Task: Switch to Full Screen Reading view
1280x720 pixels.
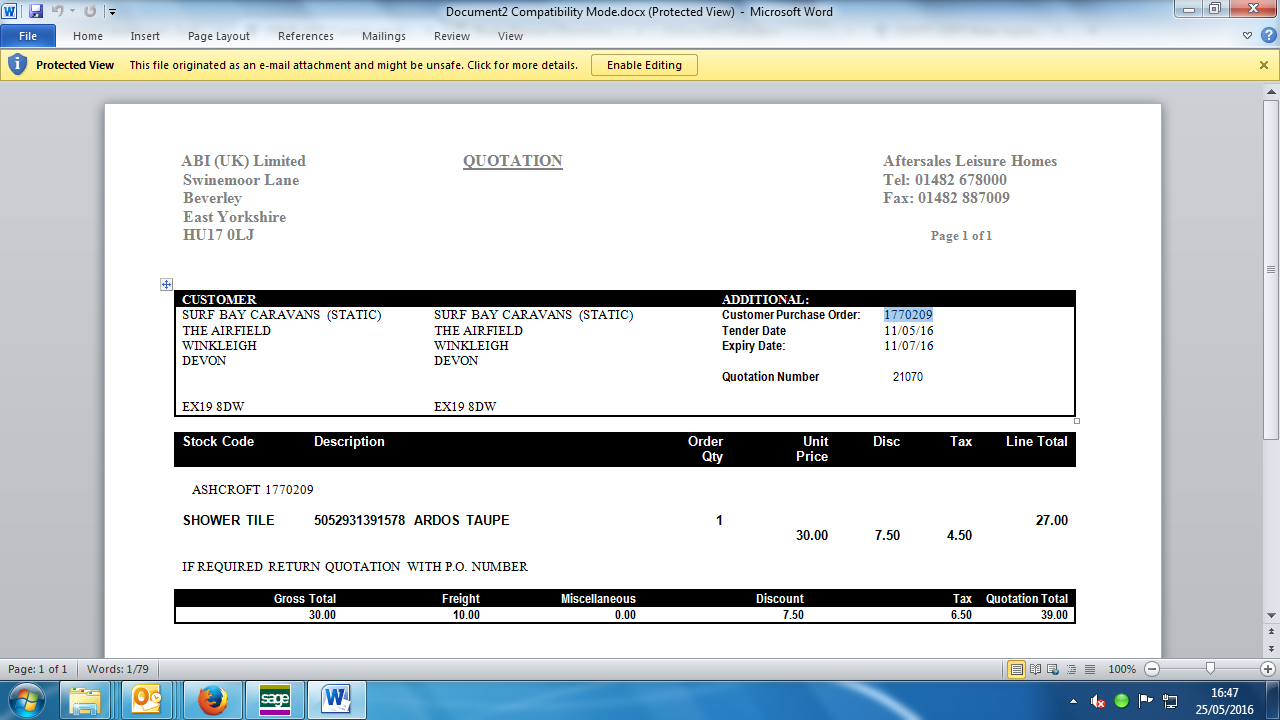Action: 1034,669
